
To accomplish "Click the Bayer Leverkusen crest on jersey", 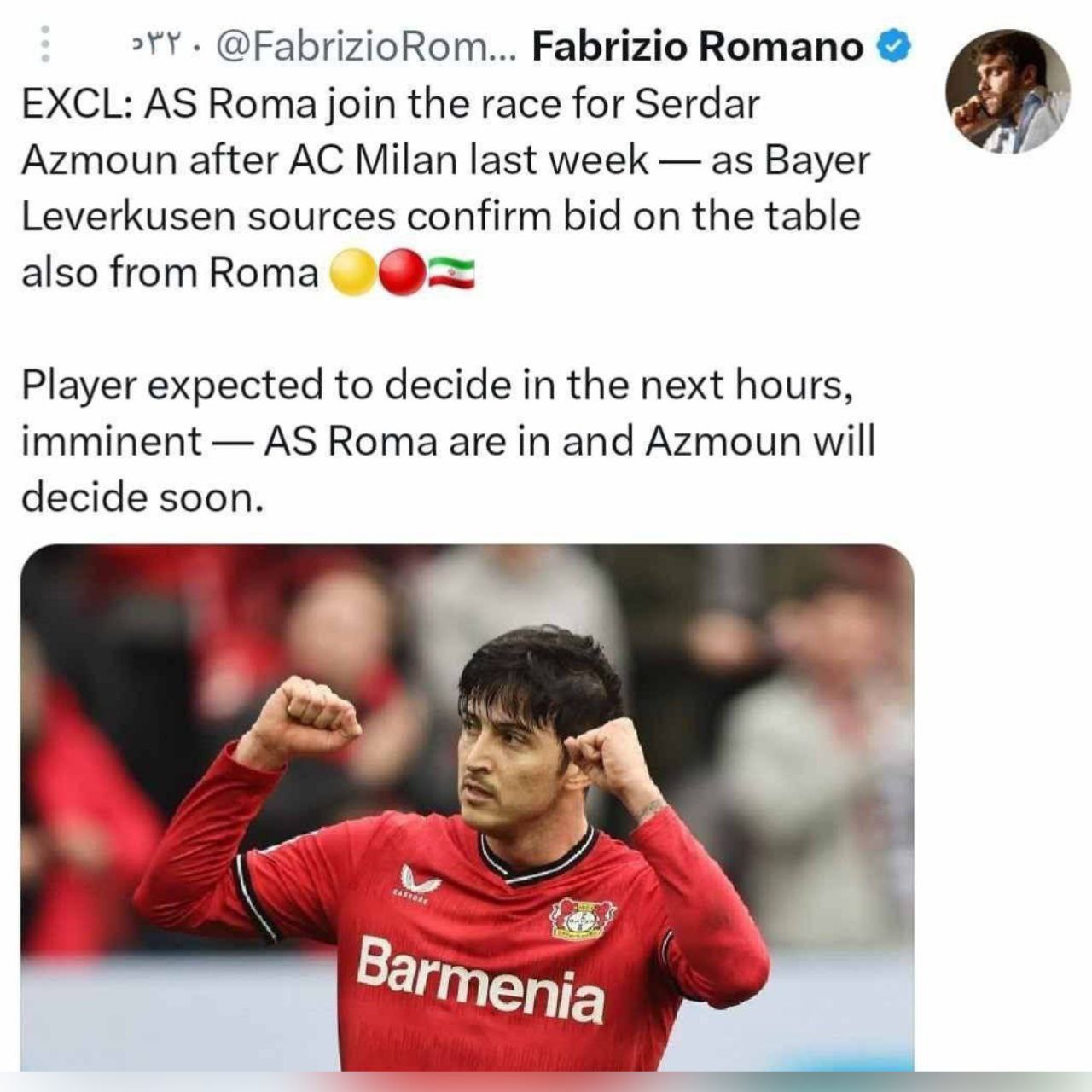I will (583, 919).
